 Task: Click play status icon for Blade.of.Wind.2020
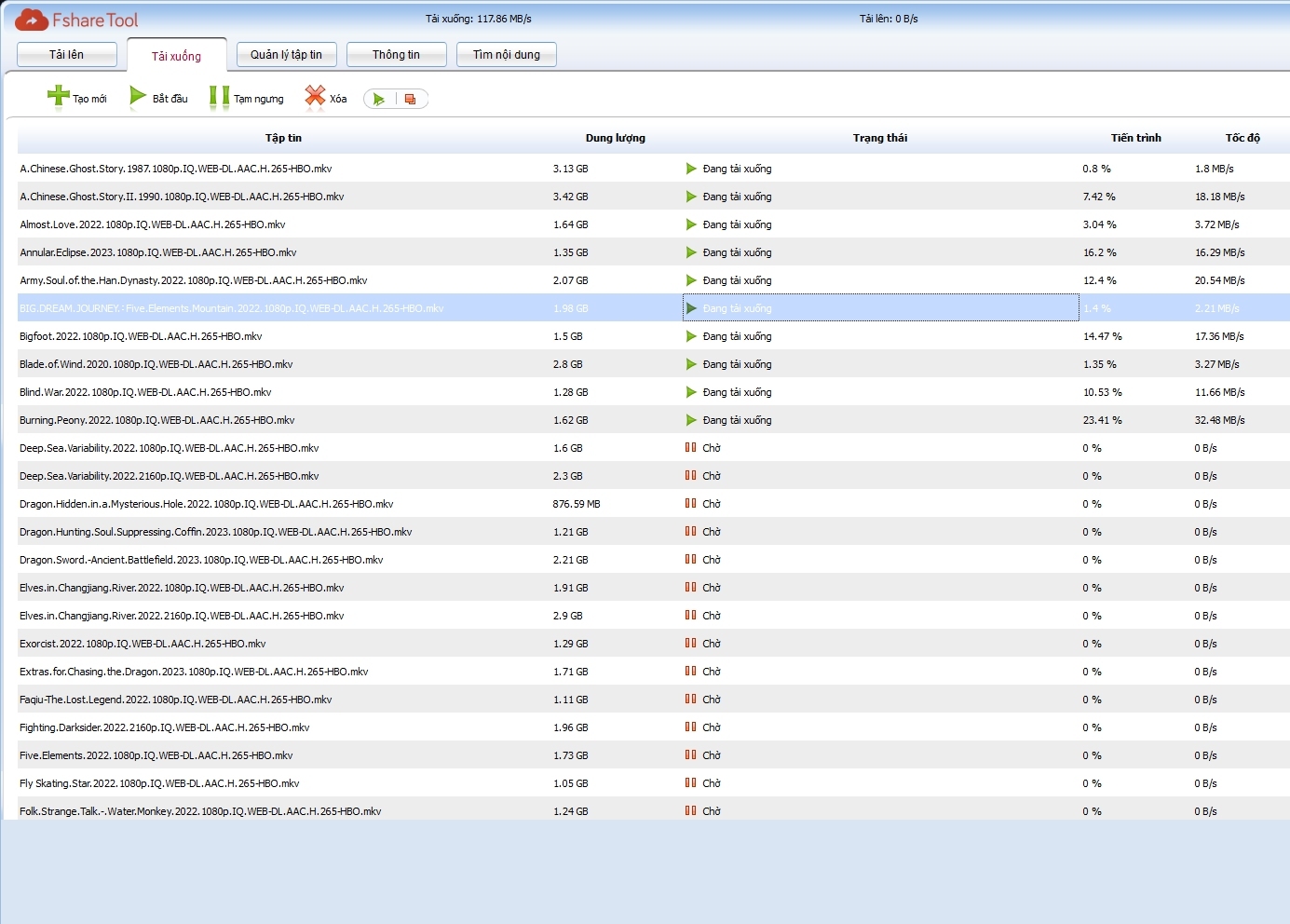[691, 364]
